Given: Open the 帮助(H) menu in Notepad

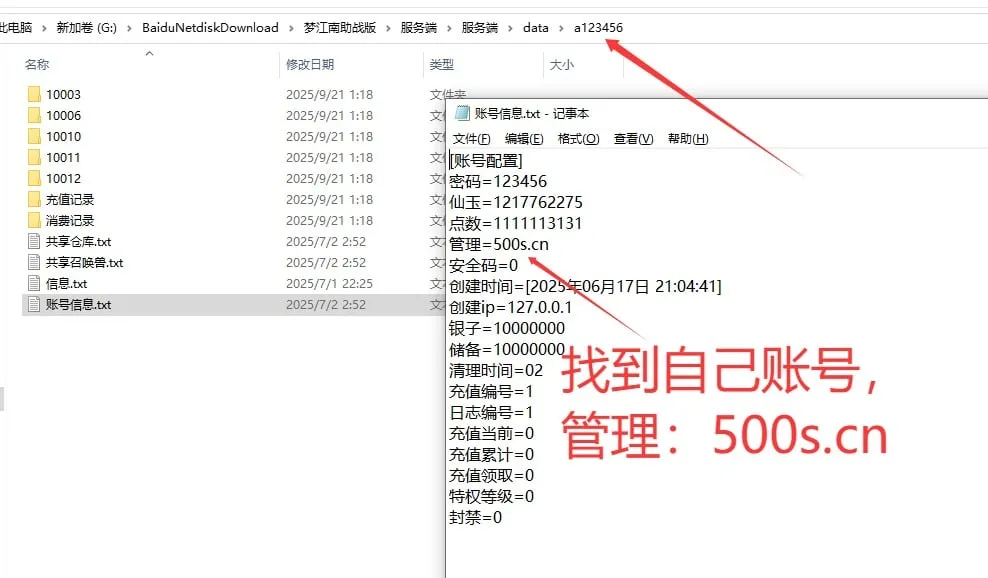Looking at the screenshot, I should point(688,139).
